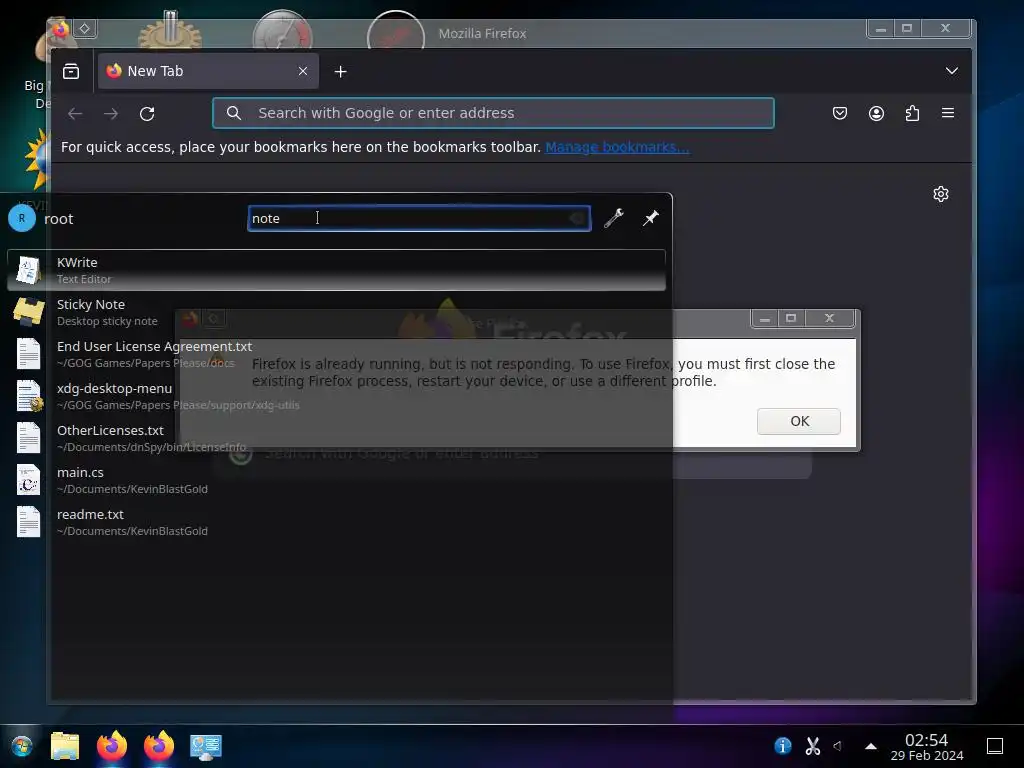Image resolution: width=1024 pixels, height=768 pixels.
Task: Open new tab personalization gear
Action: point(940,194)
